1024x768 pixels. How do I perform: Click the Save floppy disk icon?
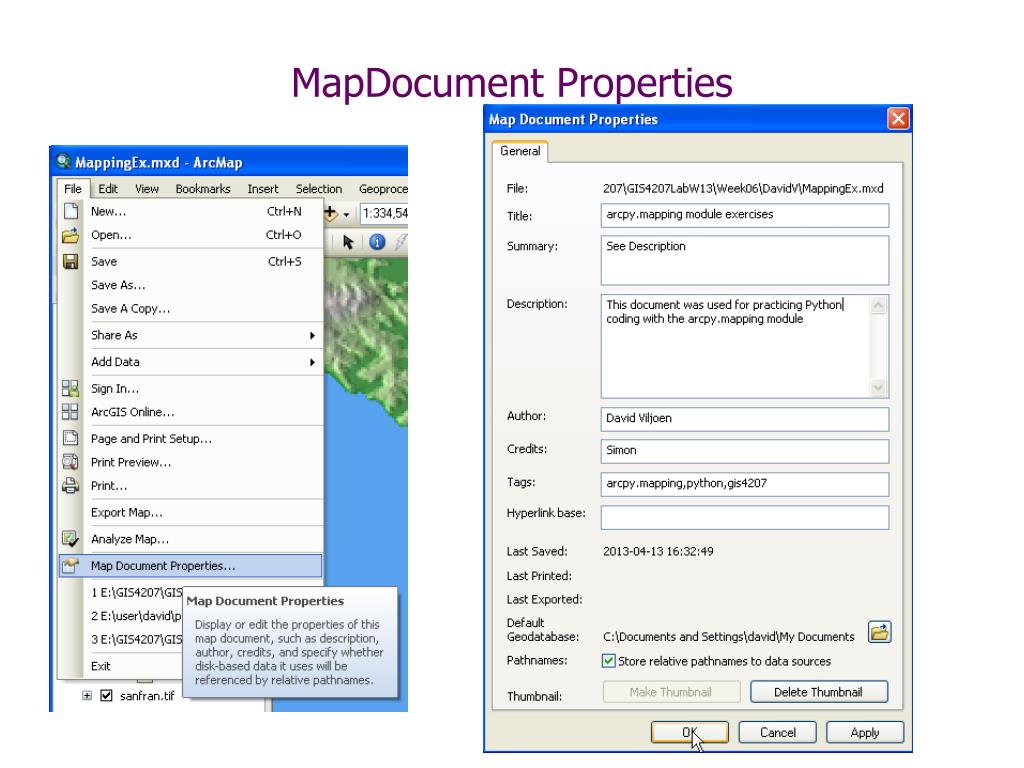point(71,262)
